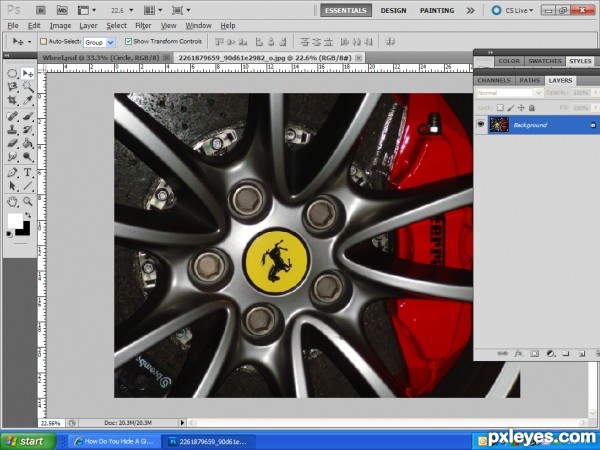Screen dimensions: 600x450
Task: Switch to Painting workspace
Action: click(437, 10)
